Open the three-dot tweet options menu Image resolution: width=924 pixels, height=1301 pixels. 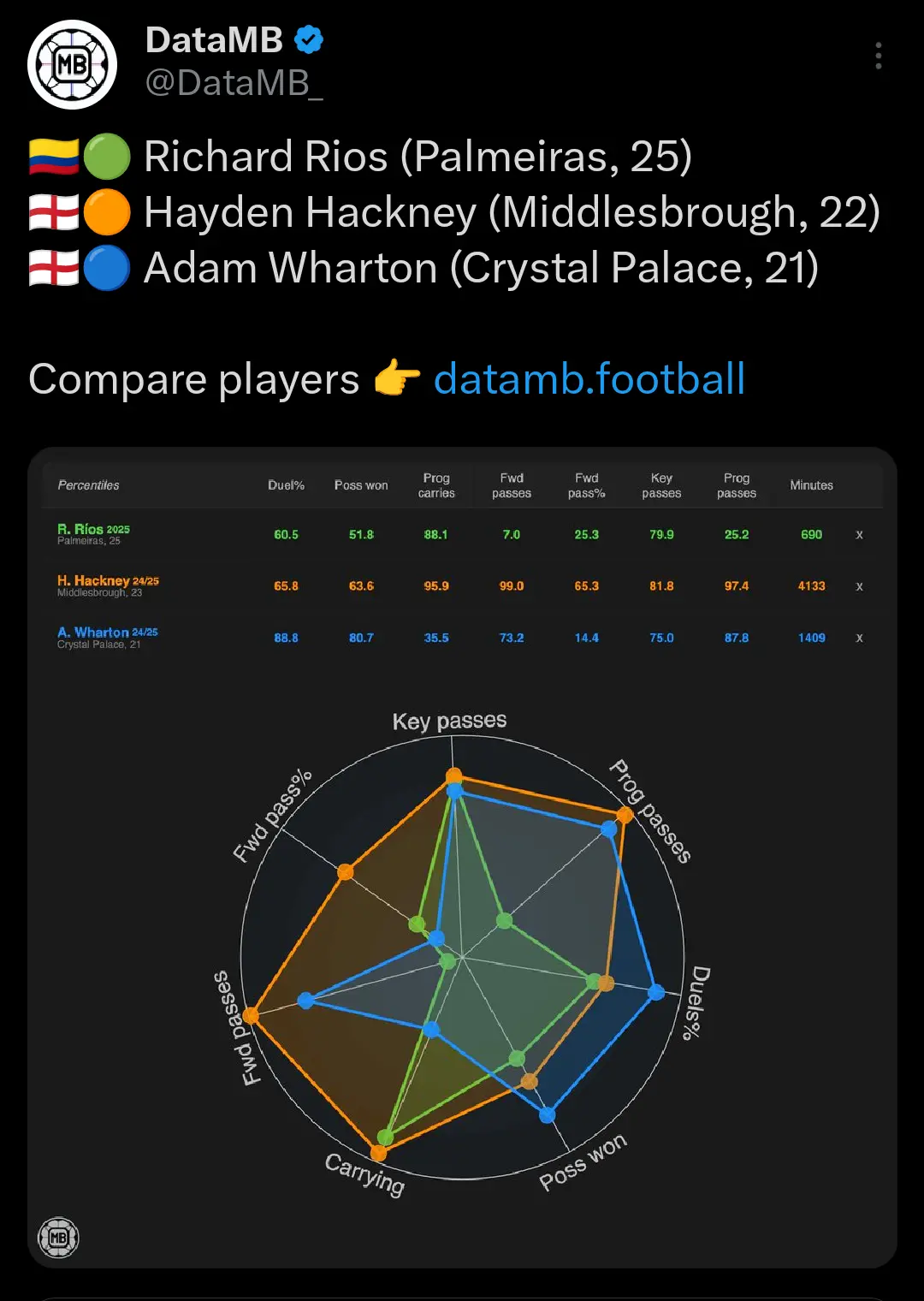(x=878, y=56)
